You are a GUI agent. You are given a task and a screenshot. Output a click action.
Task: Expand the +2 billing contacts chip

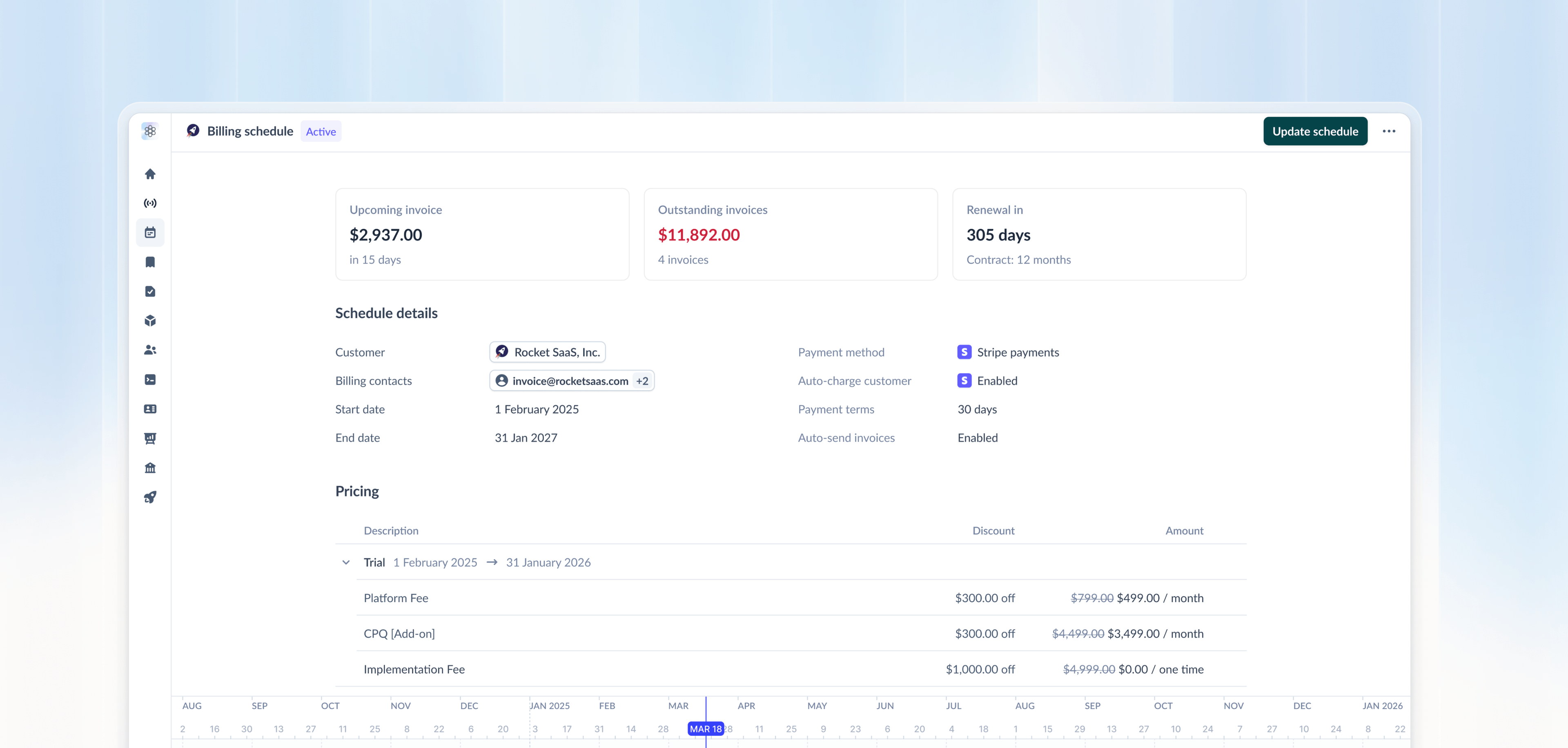click(x=642, y=380)
